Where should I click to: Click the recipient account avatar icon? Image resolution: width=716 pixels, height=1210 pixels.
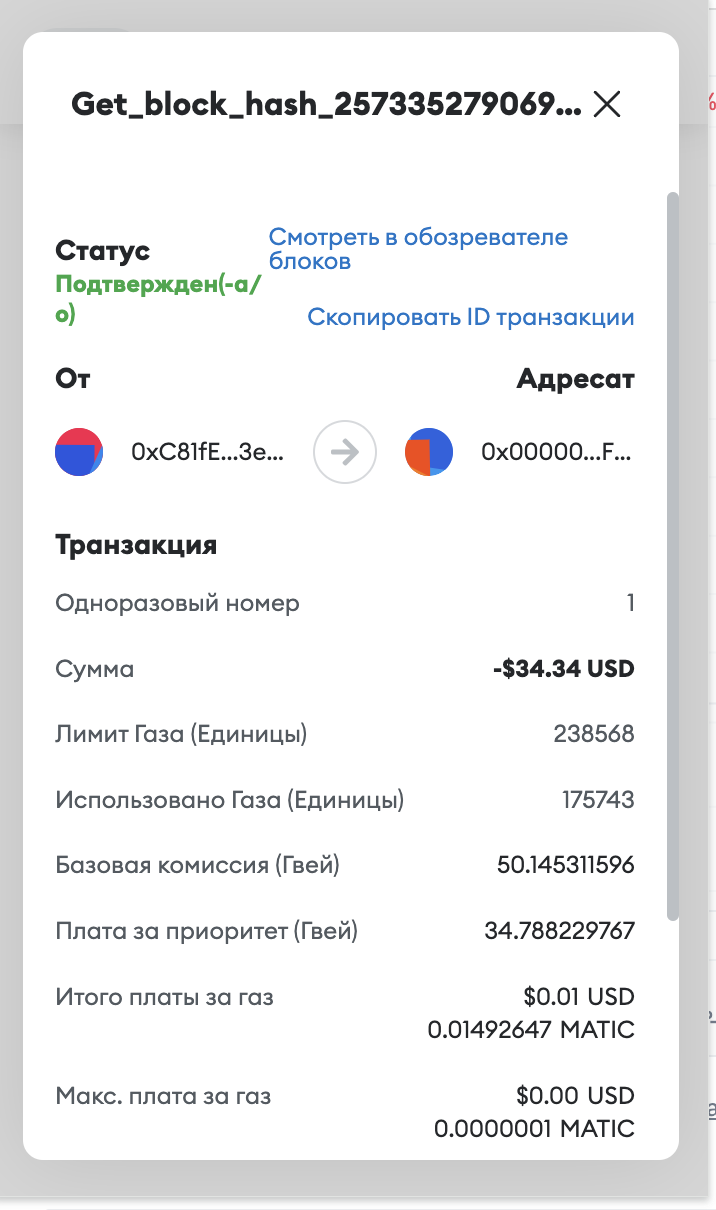(429, 452)
